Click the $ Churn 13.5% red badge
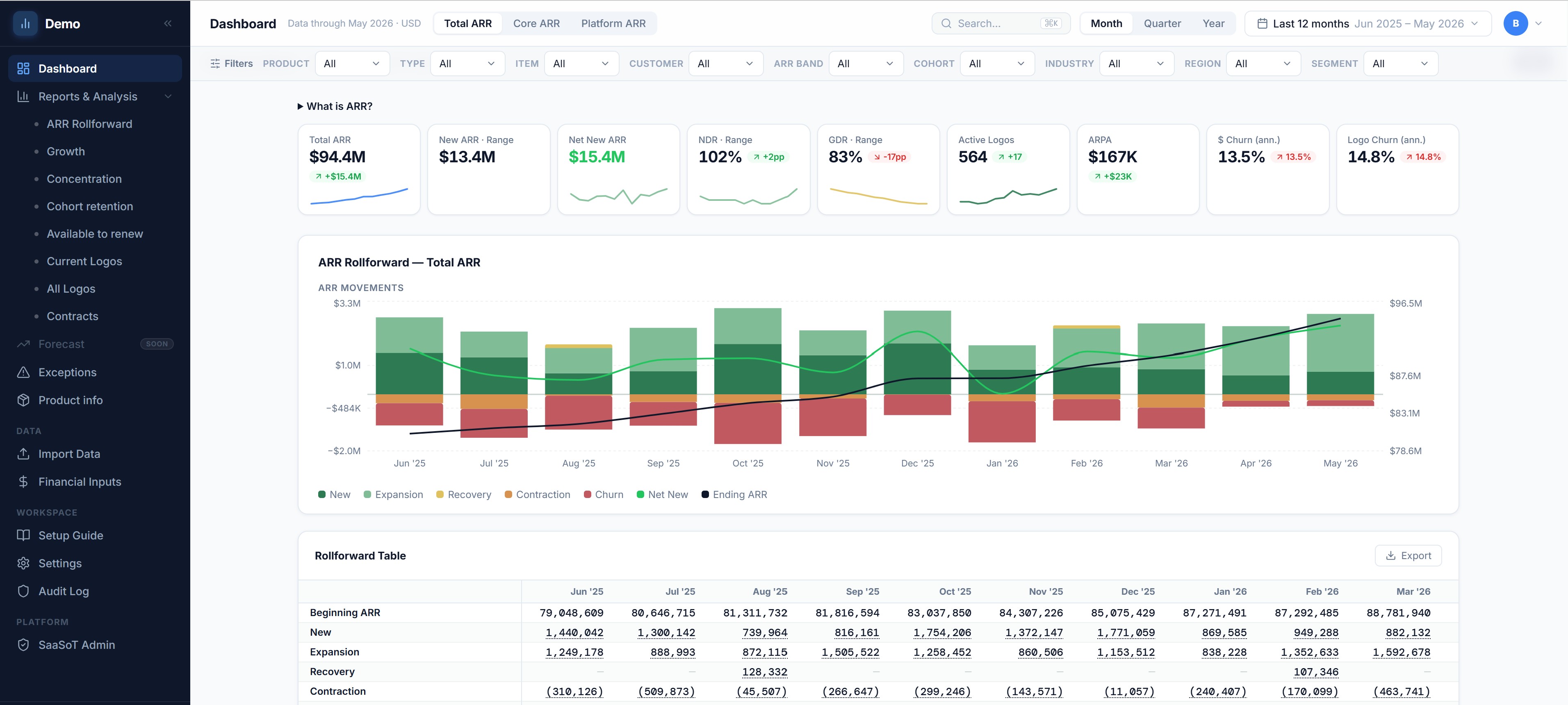The height and width of the screenshot is (705, 1568). pyautogui.click(x=1293, y=156)
